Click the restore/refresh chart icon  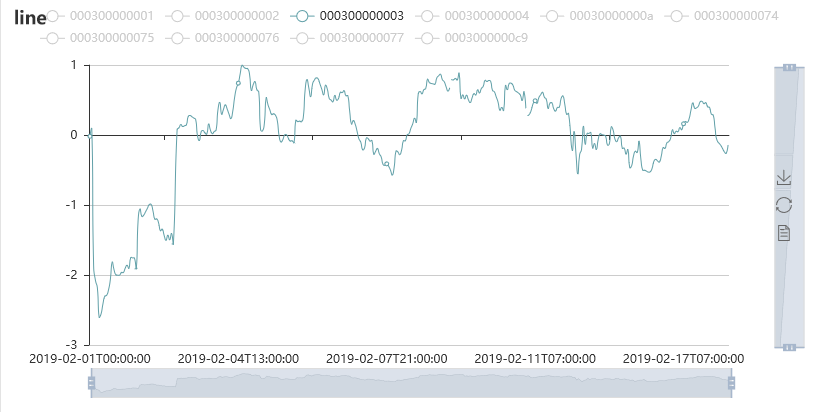coord(784,205)
